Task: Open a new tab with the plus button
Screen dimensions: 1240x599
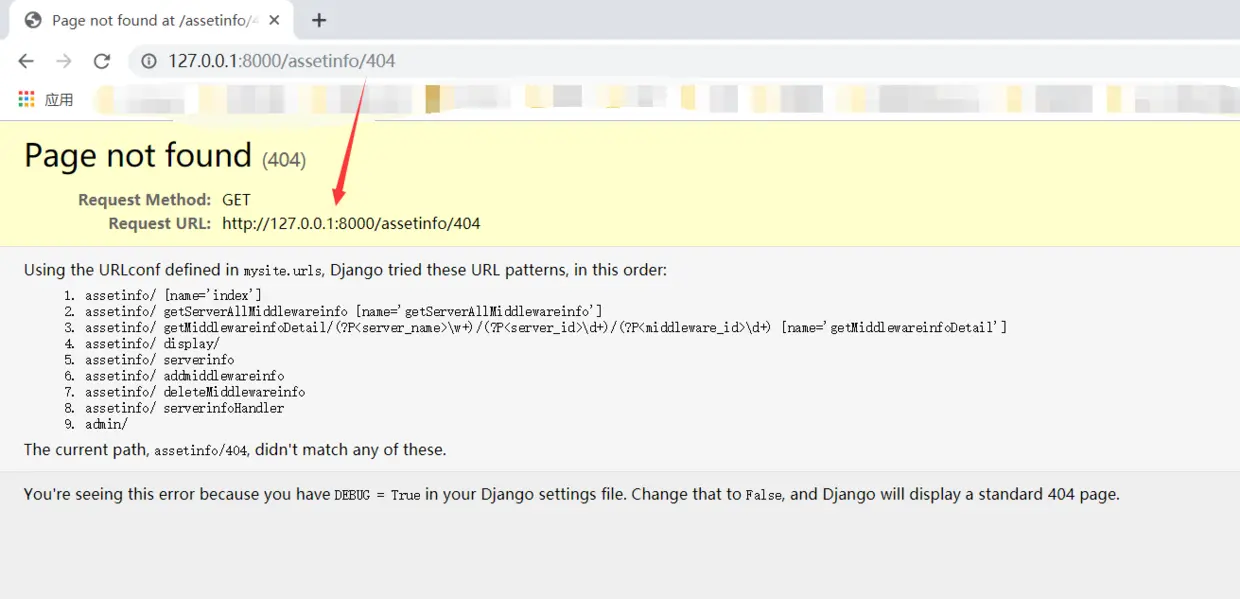Action: tap(319, 20)
